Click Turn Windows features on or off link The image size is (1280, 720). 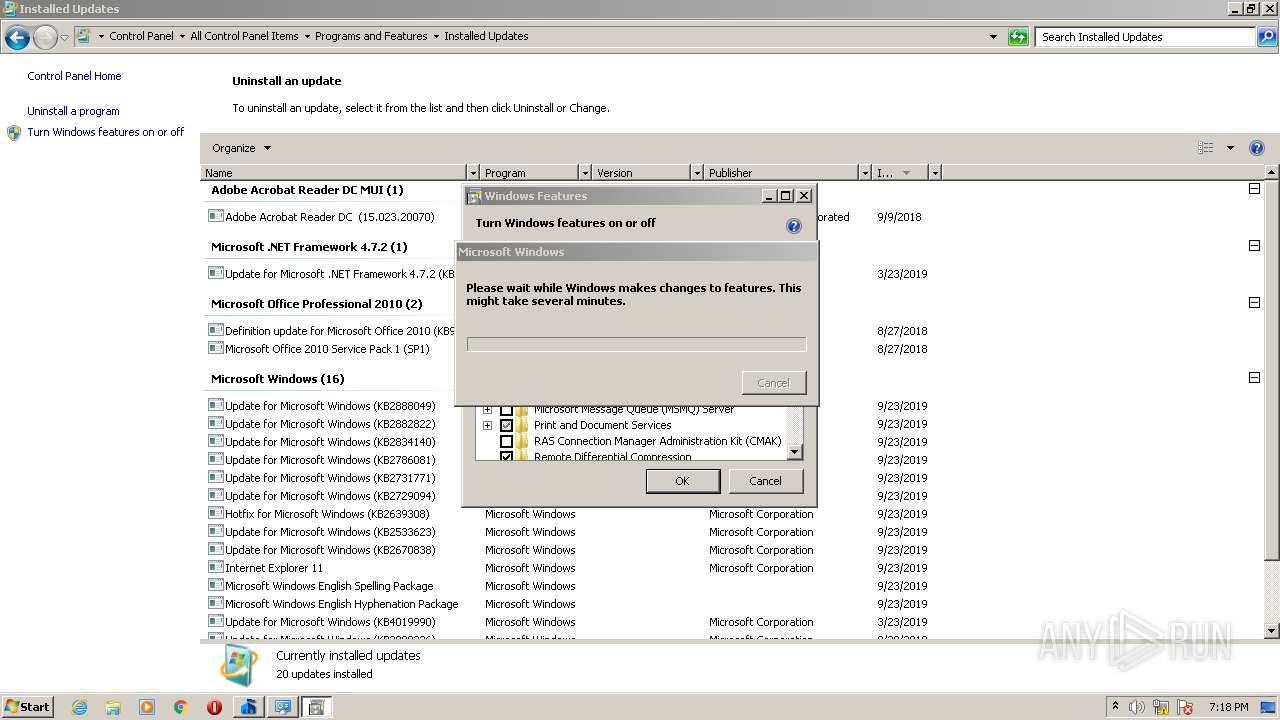click(x=106, y=132)
